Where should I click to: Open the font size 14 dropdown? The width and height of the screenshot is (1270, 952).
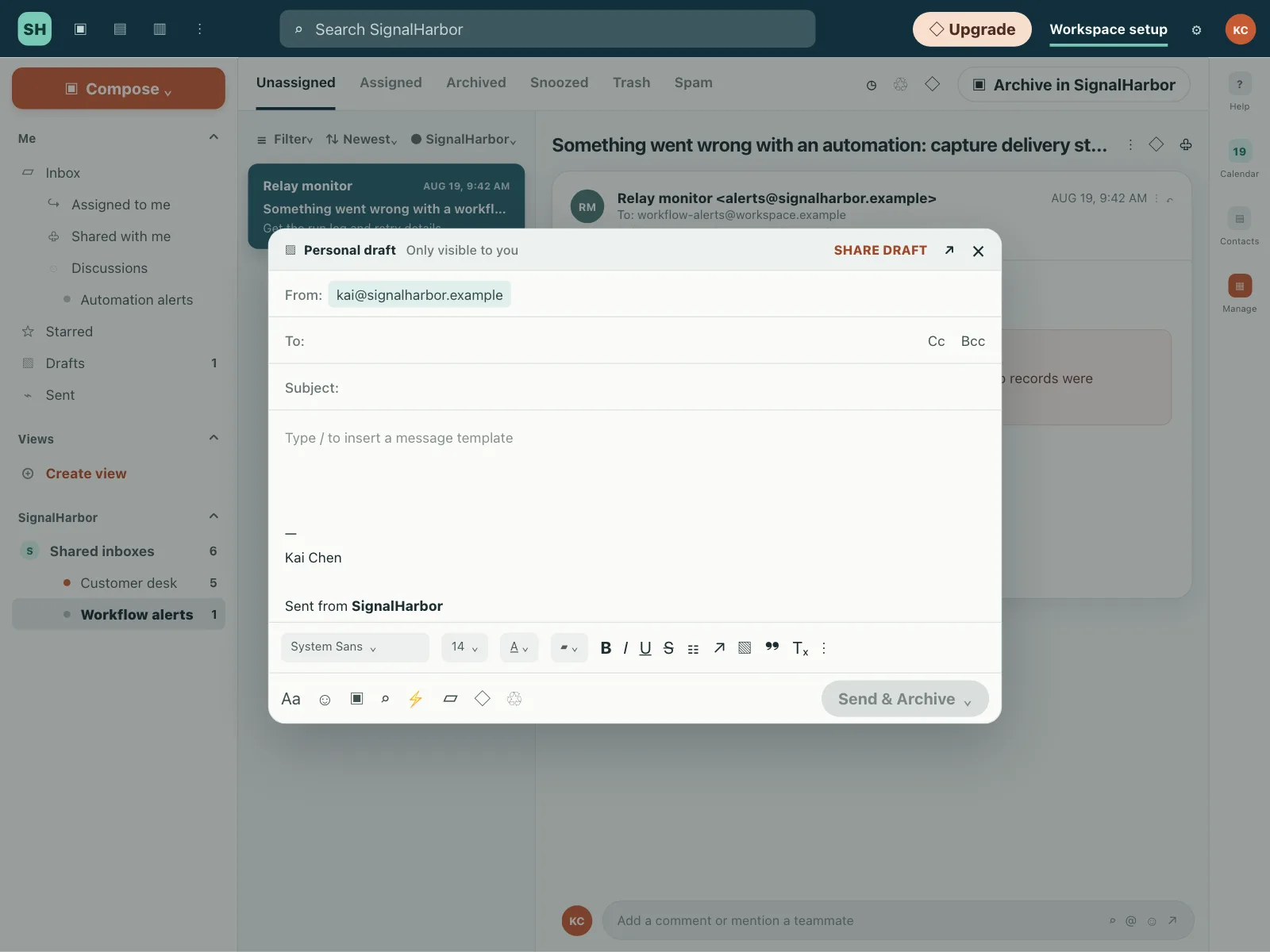point(464,647)
